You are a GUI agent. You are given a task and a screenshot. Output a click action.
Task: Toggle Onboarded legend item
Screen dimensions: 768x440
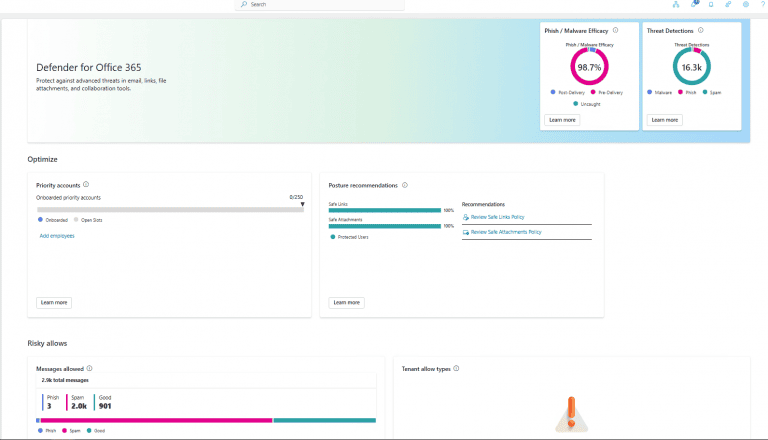(53, 220)
